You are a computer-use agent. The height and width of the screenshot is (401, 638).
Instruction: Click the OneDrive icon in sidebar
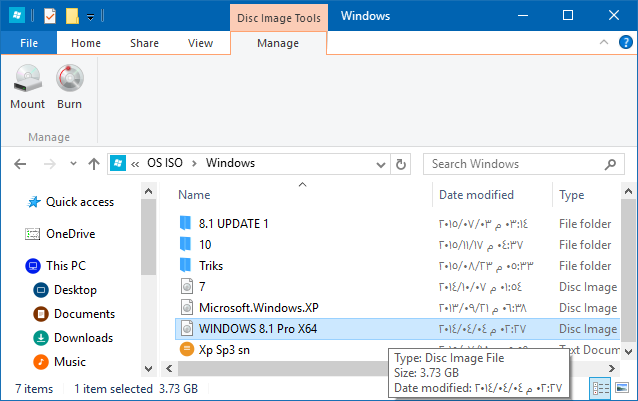pos(33,234)
